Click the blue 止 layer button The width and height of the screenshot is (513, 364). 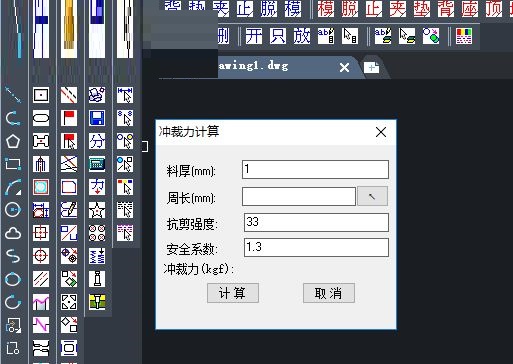(245, 9)
